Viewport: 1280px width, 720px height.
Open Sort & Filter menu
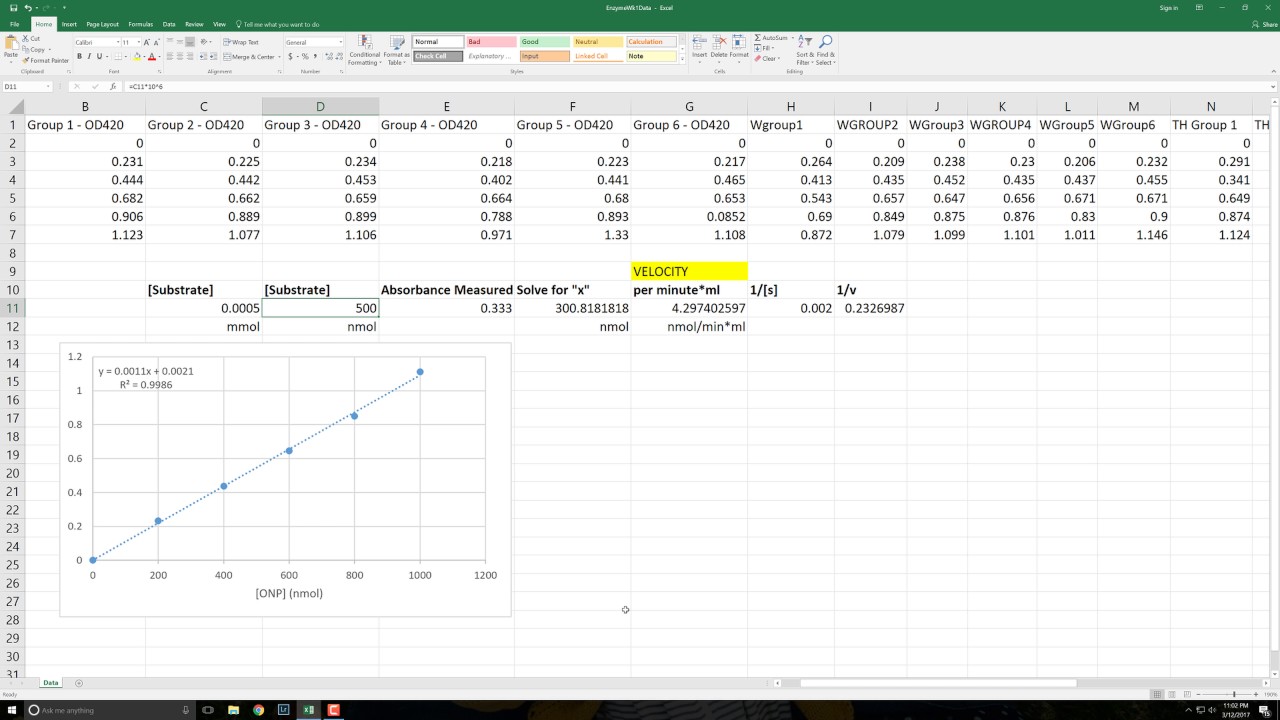pos(805,50)
